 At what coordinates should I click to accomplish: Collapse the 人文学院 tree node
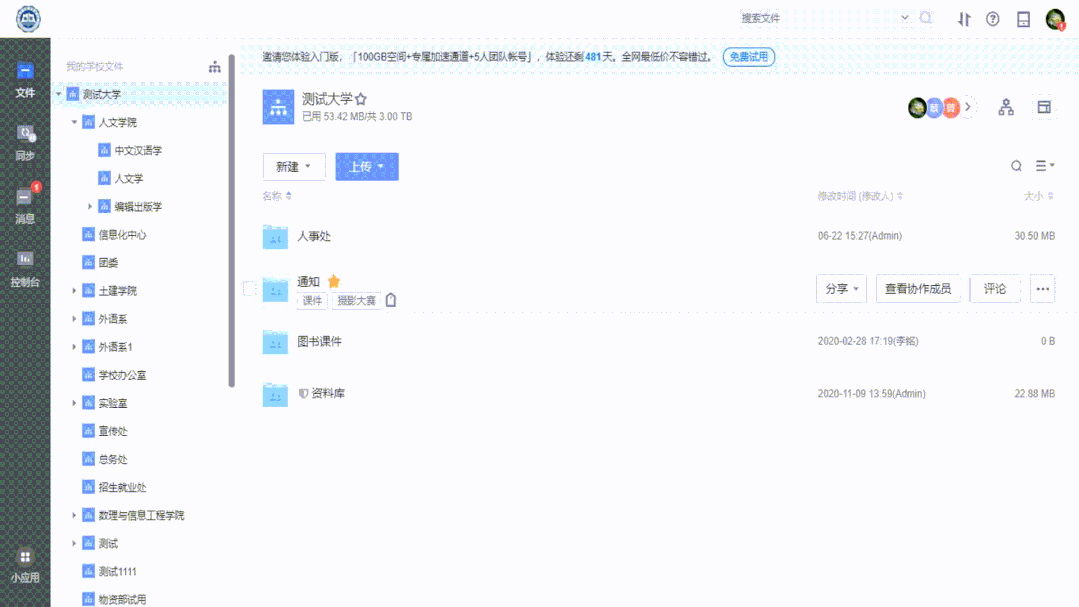coord(74,123)
